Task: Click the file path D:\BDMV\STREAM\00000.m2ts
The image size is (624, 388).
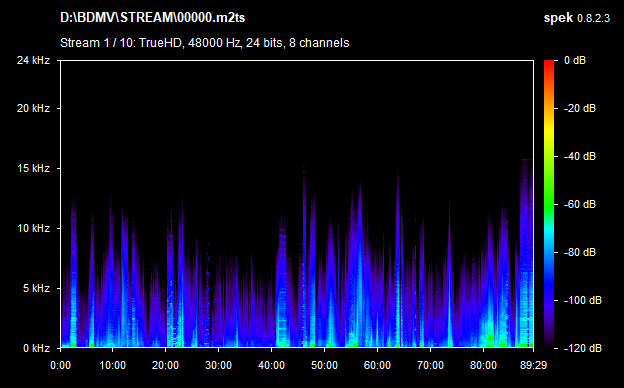Action: pyautogui.click(x=152, y=18)
